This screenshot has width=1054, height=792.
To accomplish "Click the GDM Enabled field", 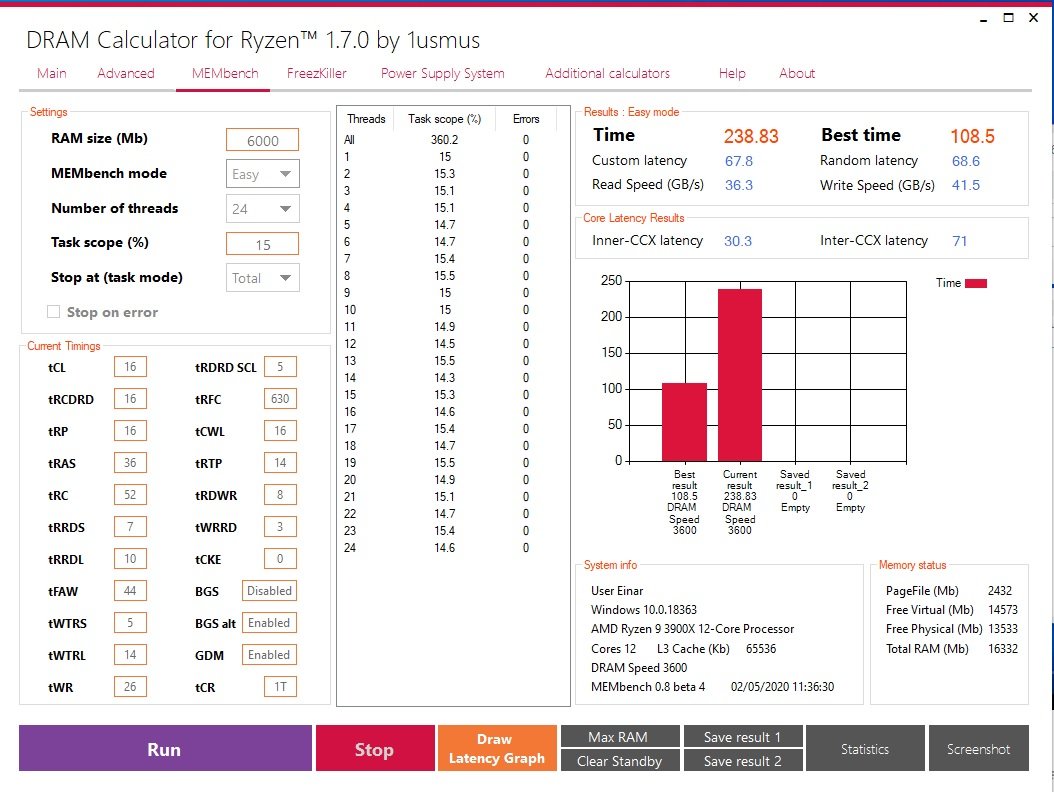I will coord(270,654).
